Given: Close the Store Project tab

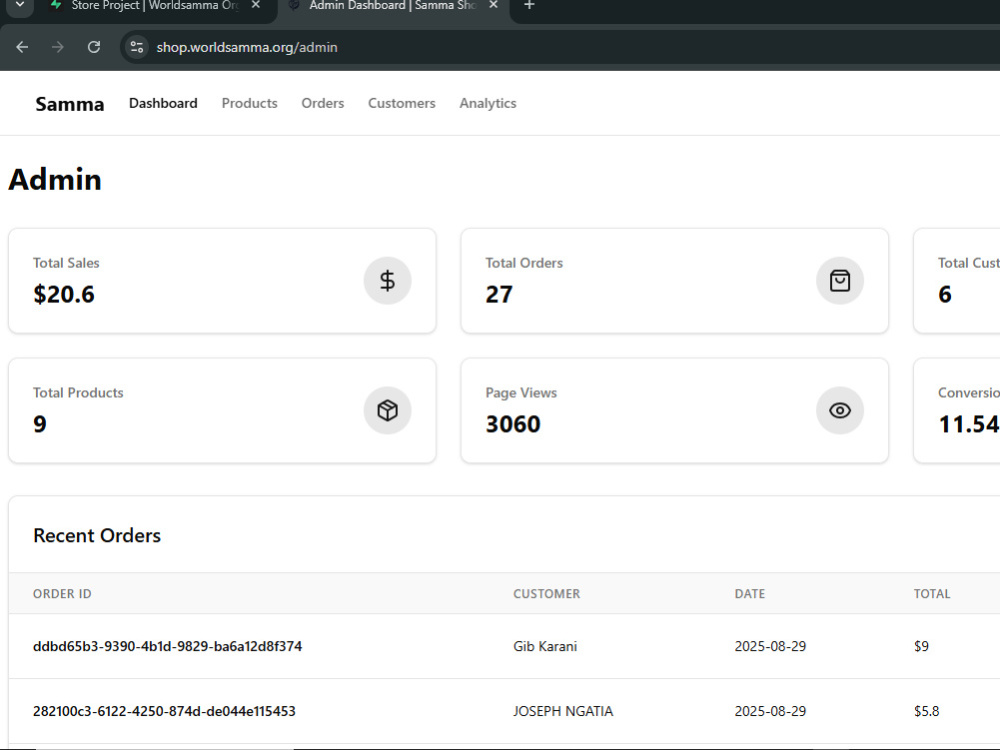Looking at the screenshot, I should (x=255, y=5).
